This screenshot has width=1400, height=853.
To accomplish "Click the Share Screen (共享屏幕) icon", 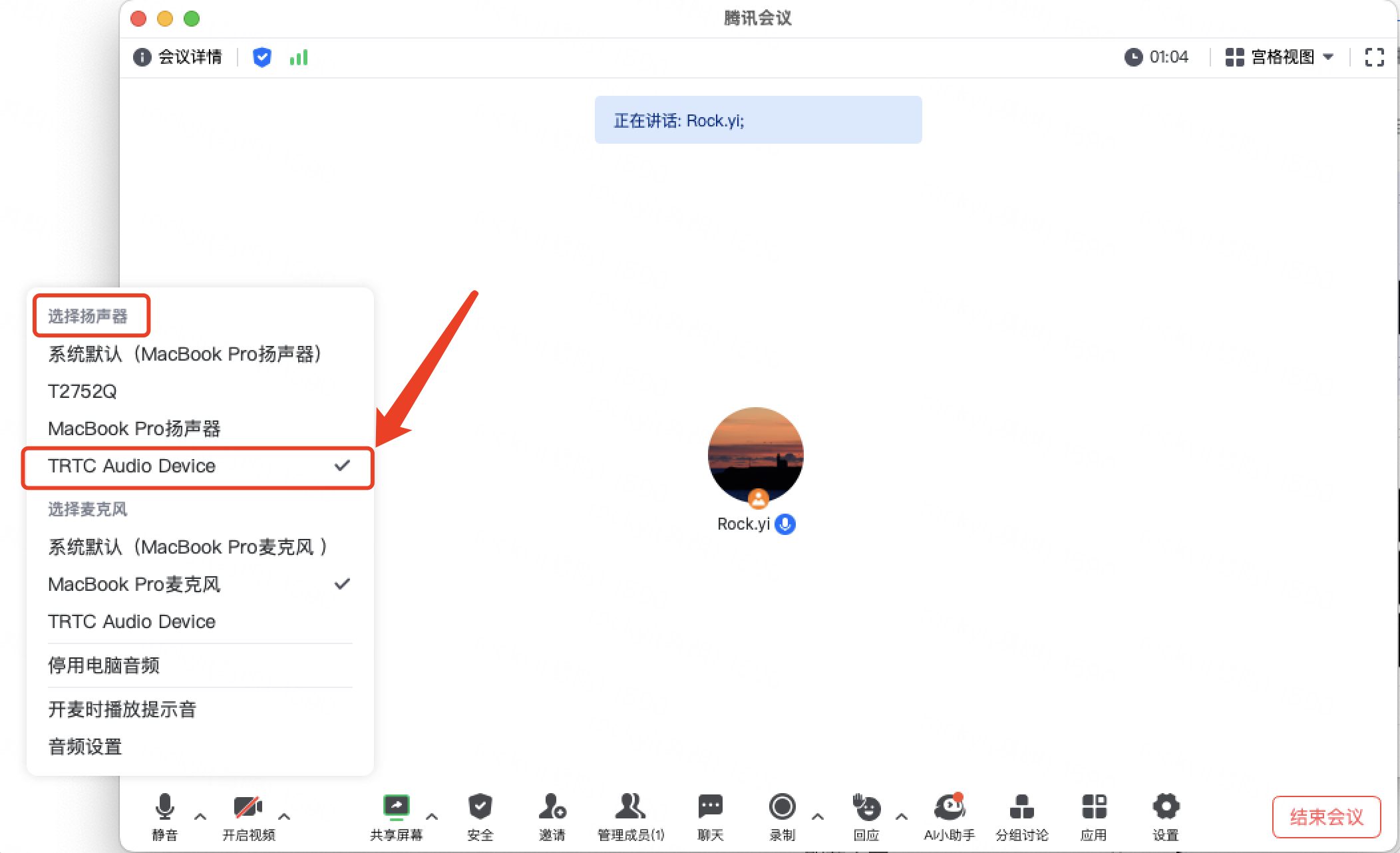I will pyautogui.click(x=396, y=807).
